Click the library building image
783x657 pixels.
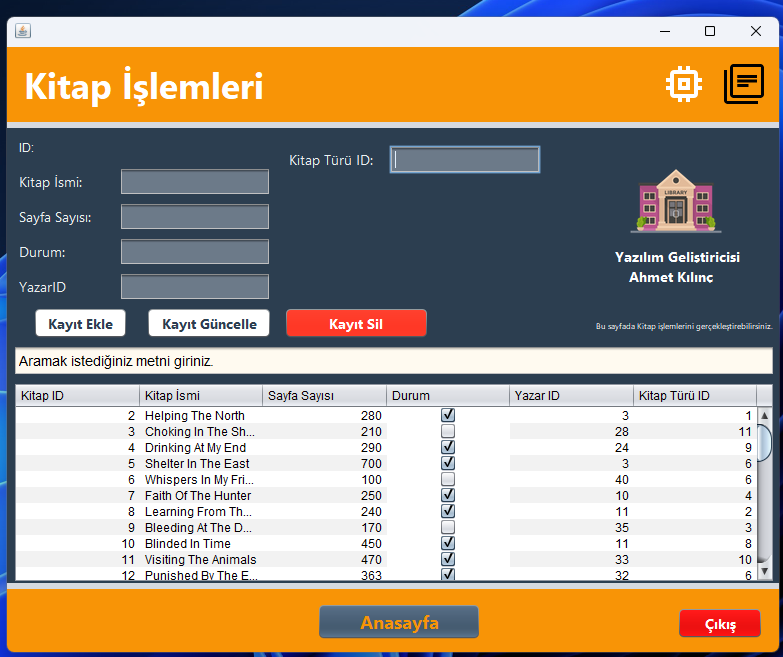tap(676, 201)
